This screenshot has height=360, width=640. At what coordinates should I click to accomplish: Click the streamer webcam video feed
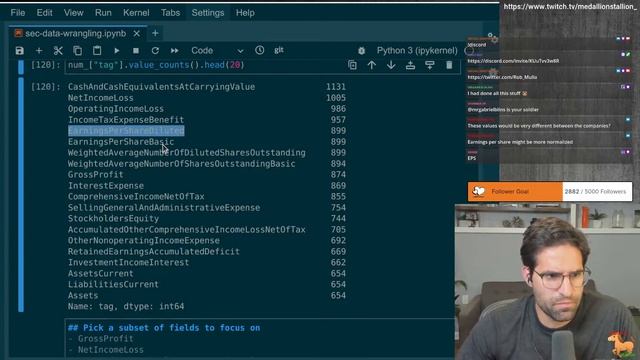pos(547,282)
